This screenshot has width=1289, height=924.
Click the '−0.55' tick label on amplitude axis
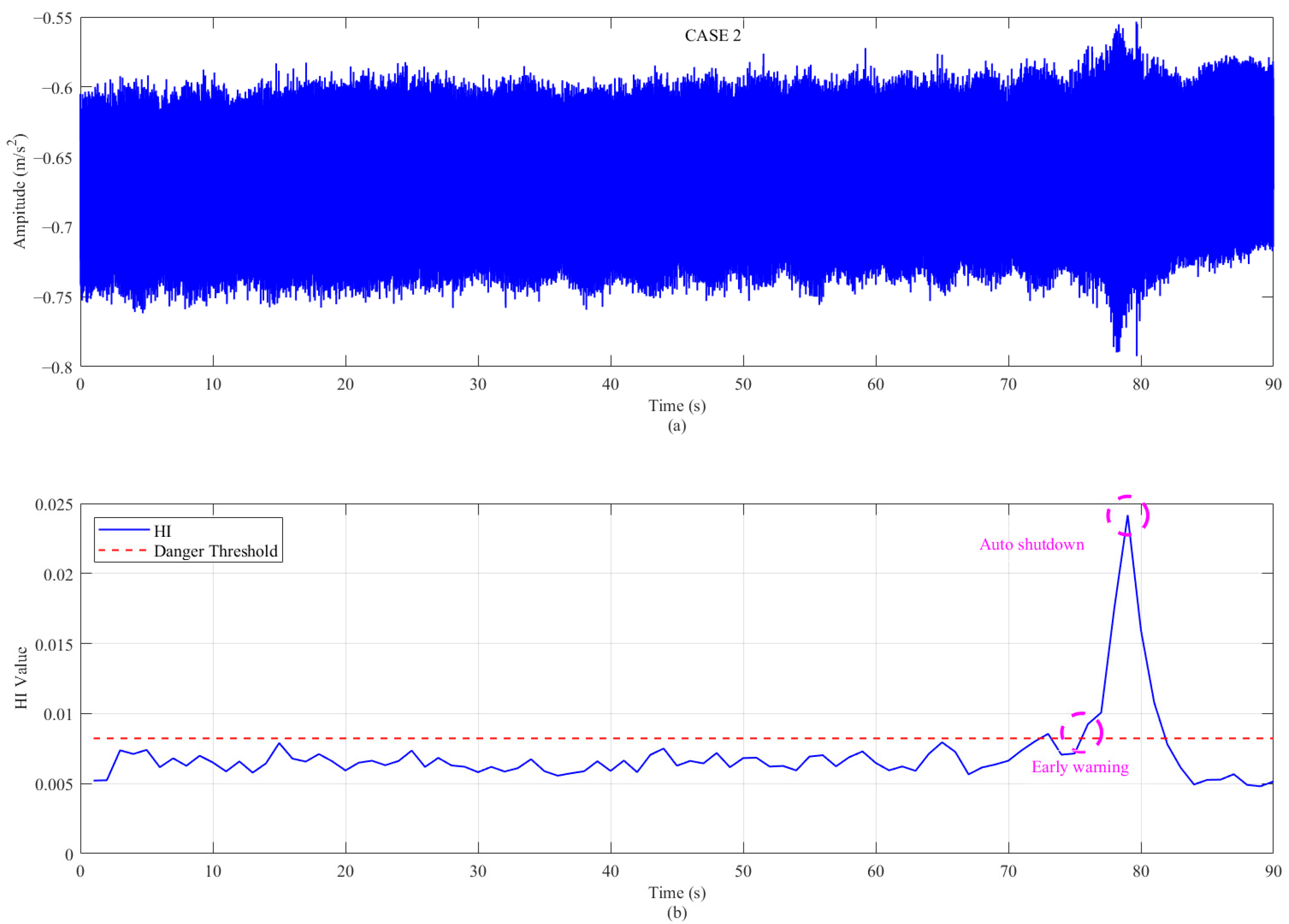53,18
